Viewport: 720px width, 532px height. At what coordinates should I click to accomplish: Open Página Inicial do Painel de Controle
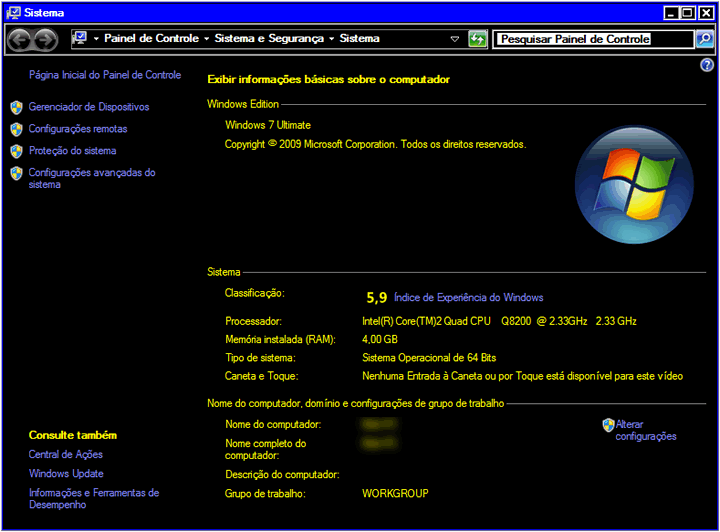tap(105, 75)
